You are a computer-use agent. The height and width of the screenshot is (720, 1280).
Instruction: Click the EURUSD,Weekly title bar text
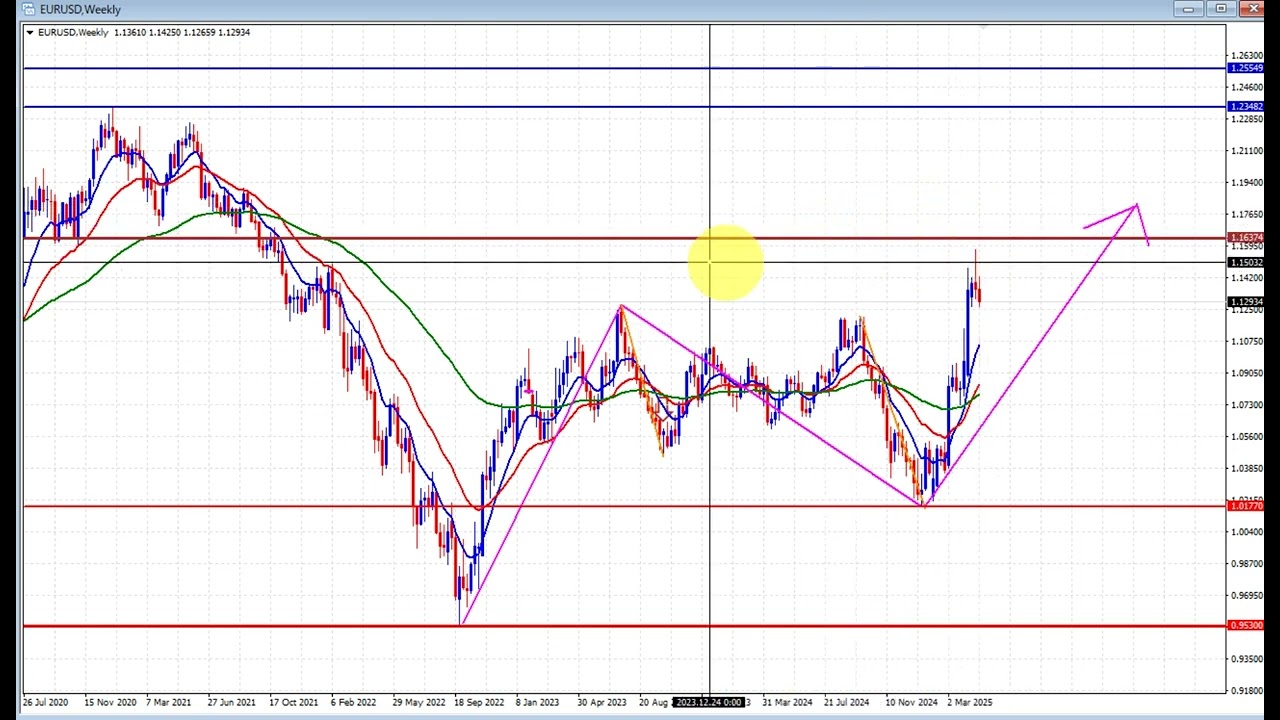tap(80, 9)
